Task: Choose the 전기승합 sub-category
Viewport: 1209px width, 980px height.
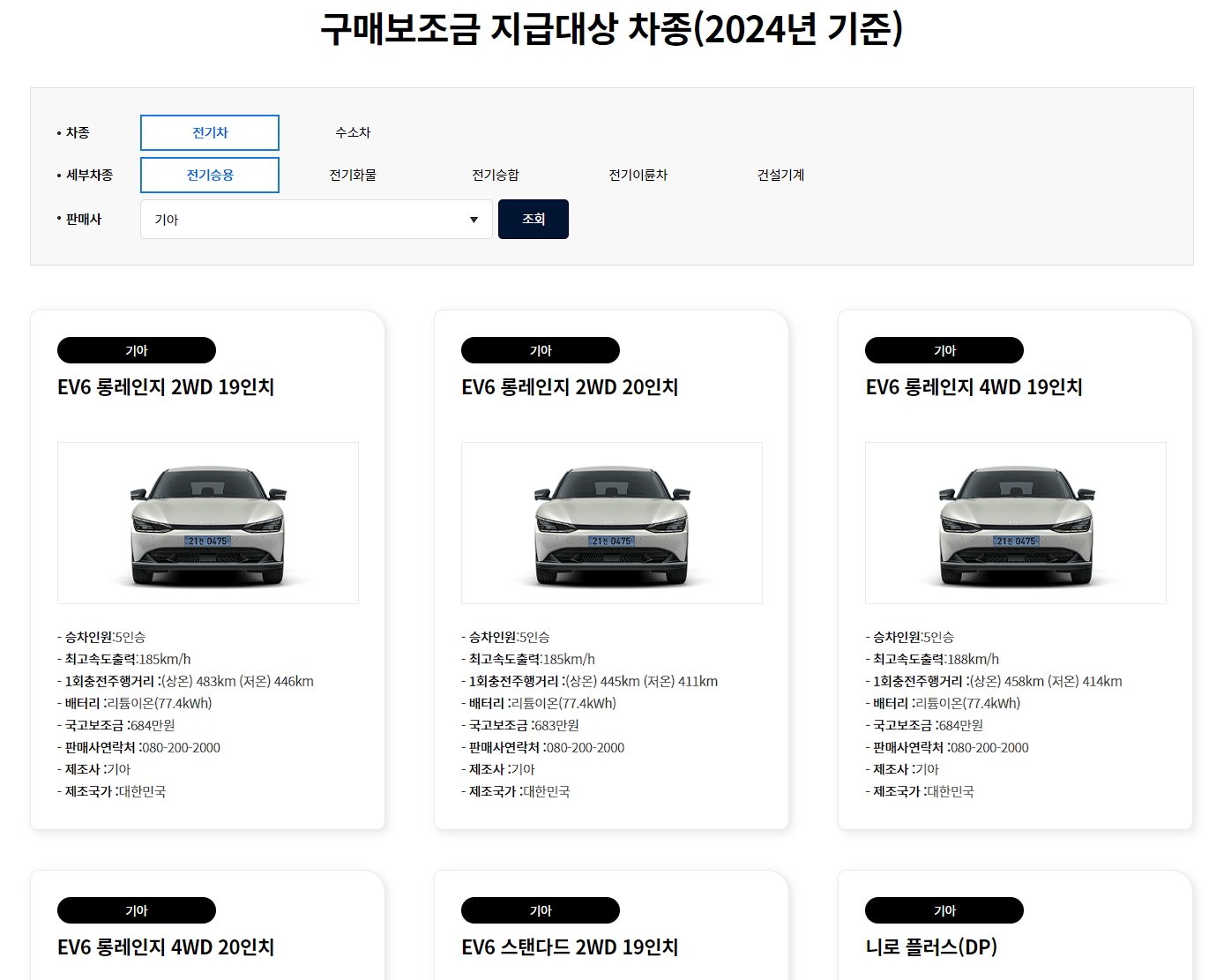Action: tap(496, 175)
